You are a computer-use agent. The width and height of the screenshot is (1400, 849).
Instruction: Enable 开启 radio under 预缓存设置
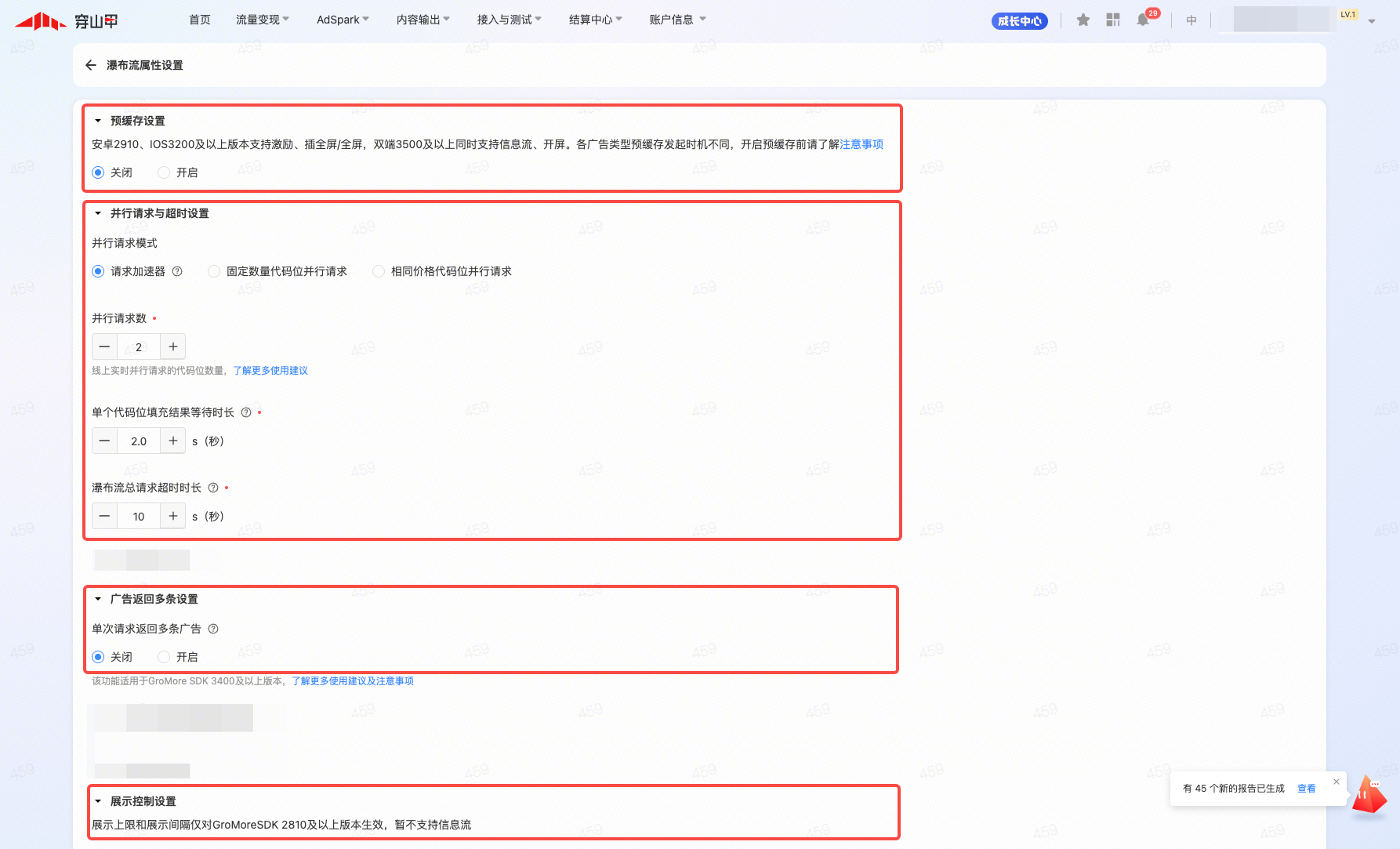pos(164,172)
